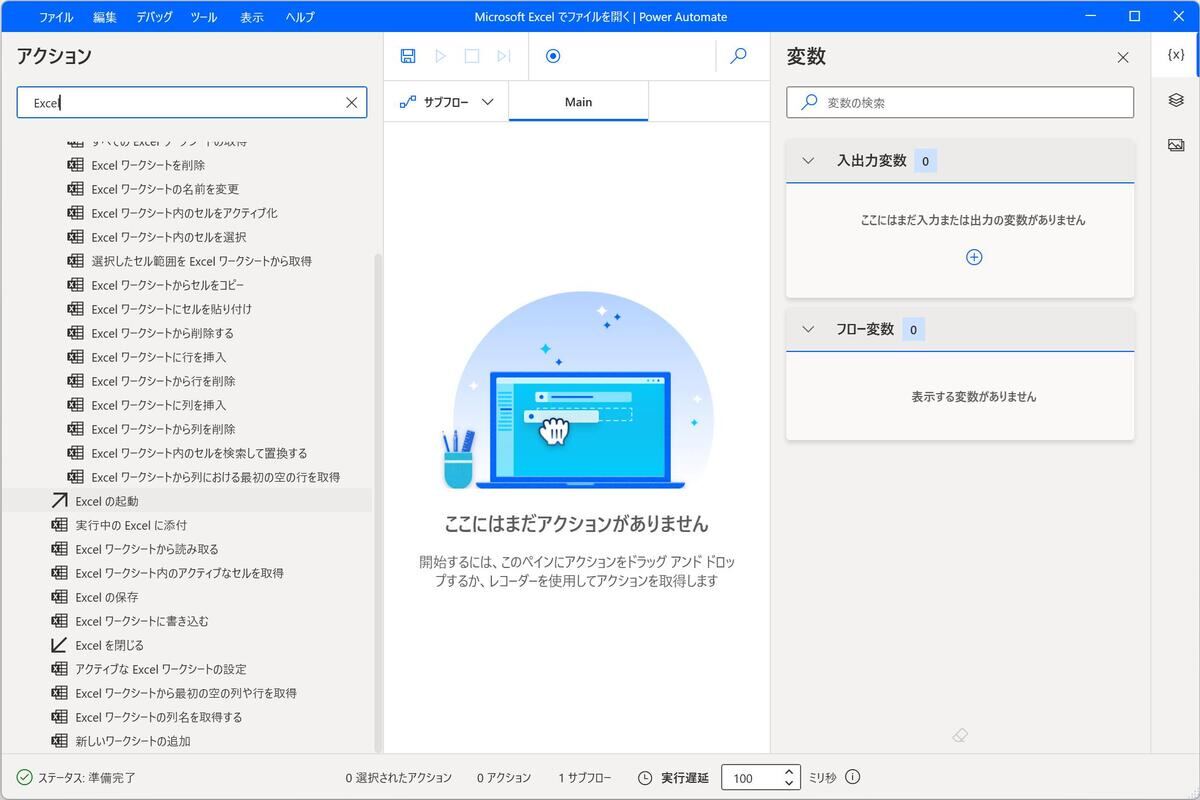The width and height of the screenshot is (1200, 800).
Task: Select Excel ワークシート内のアクティブなセルを取得
Action: click(179, 573)
